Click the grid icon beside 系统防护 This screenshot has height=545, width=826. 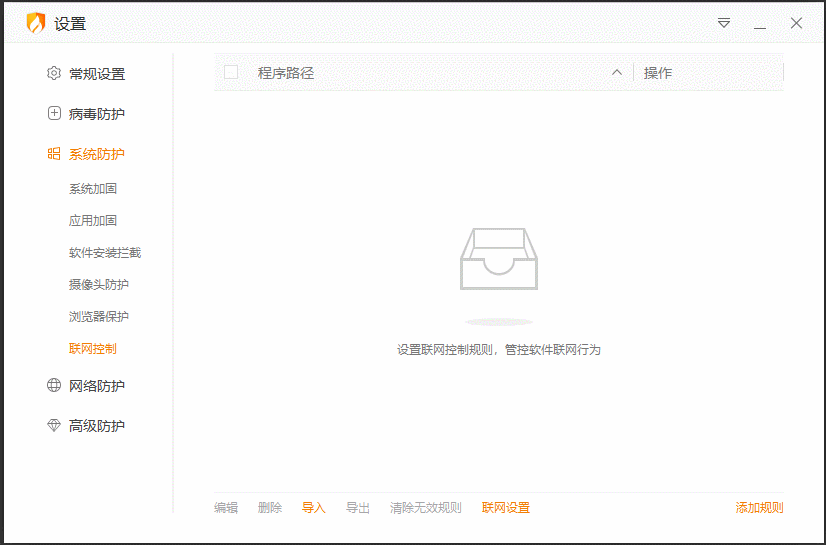tap(54, 154)
